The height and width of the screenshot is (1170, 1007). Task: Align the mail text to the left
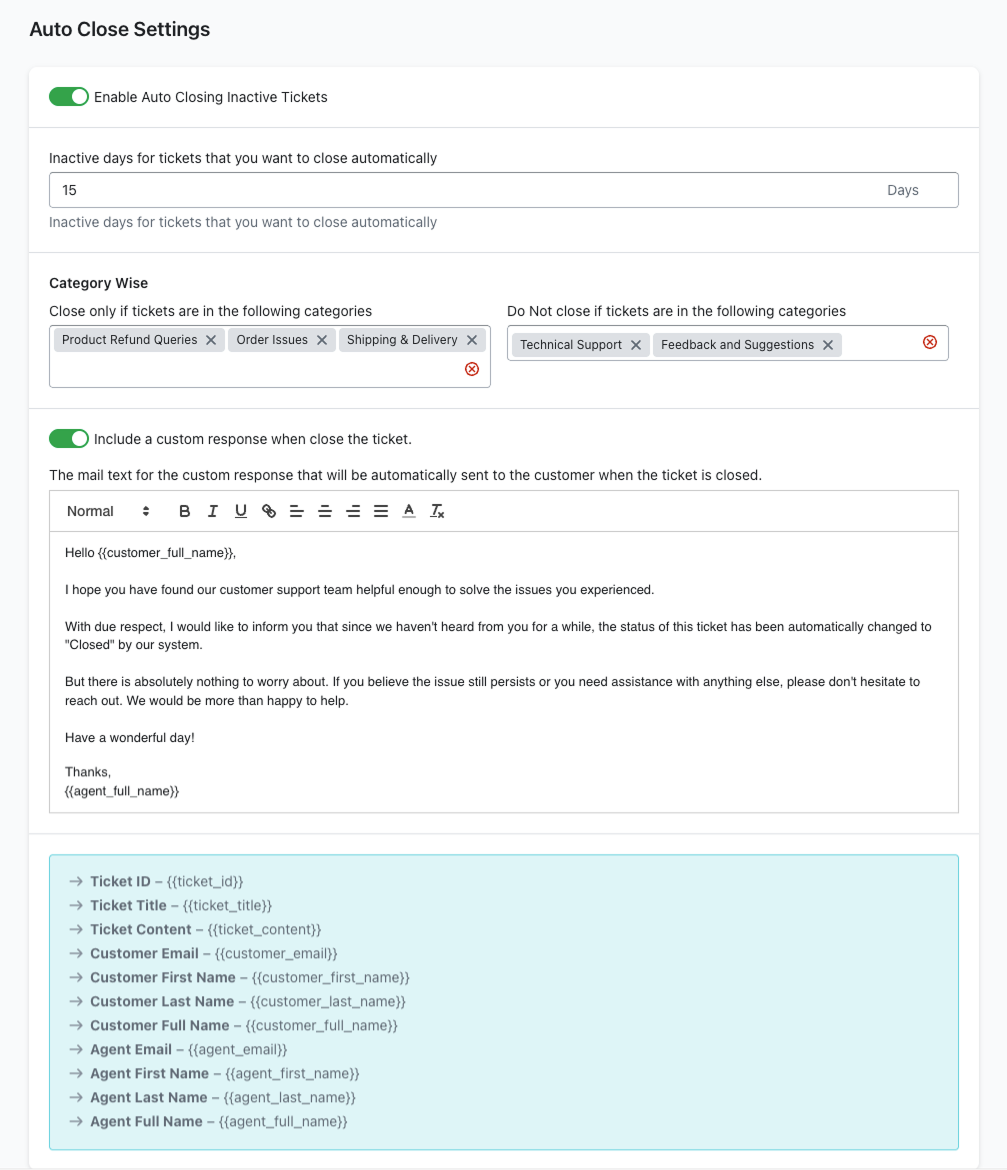coord(296,511)
